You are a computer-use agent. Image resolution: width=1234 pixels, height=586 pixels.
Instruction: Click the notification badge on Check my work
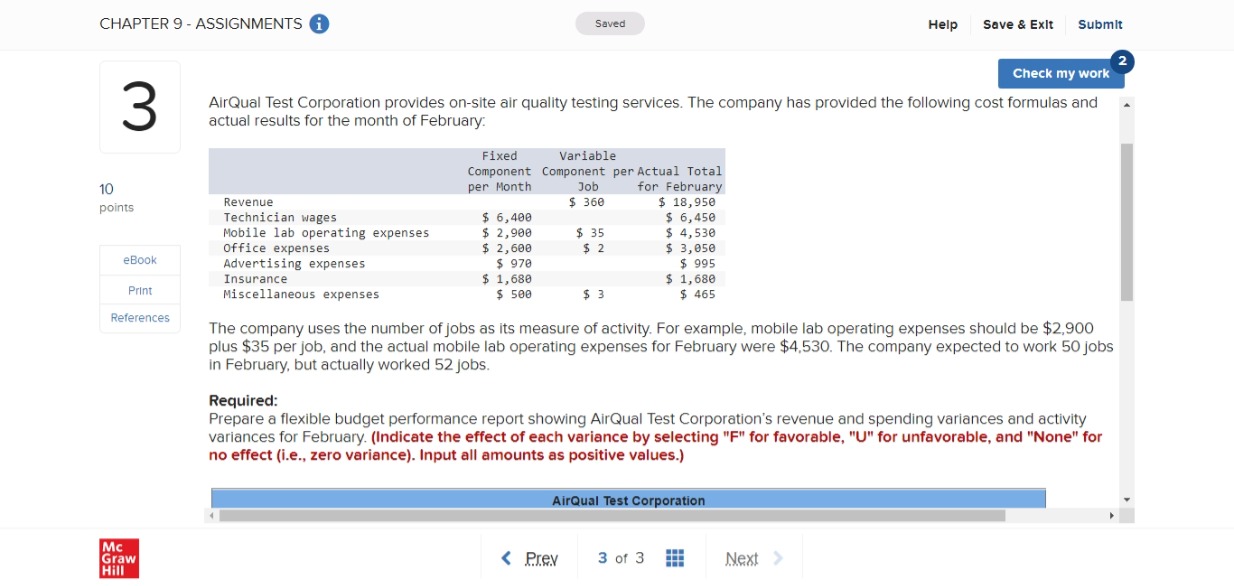[1122, 61]
